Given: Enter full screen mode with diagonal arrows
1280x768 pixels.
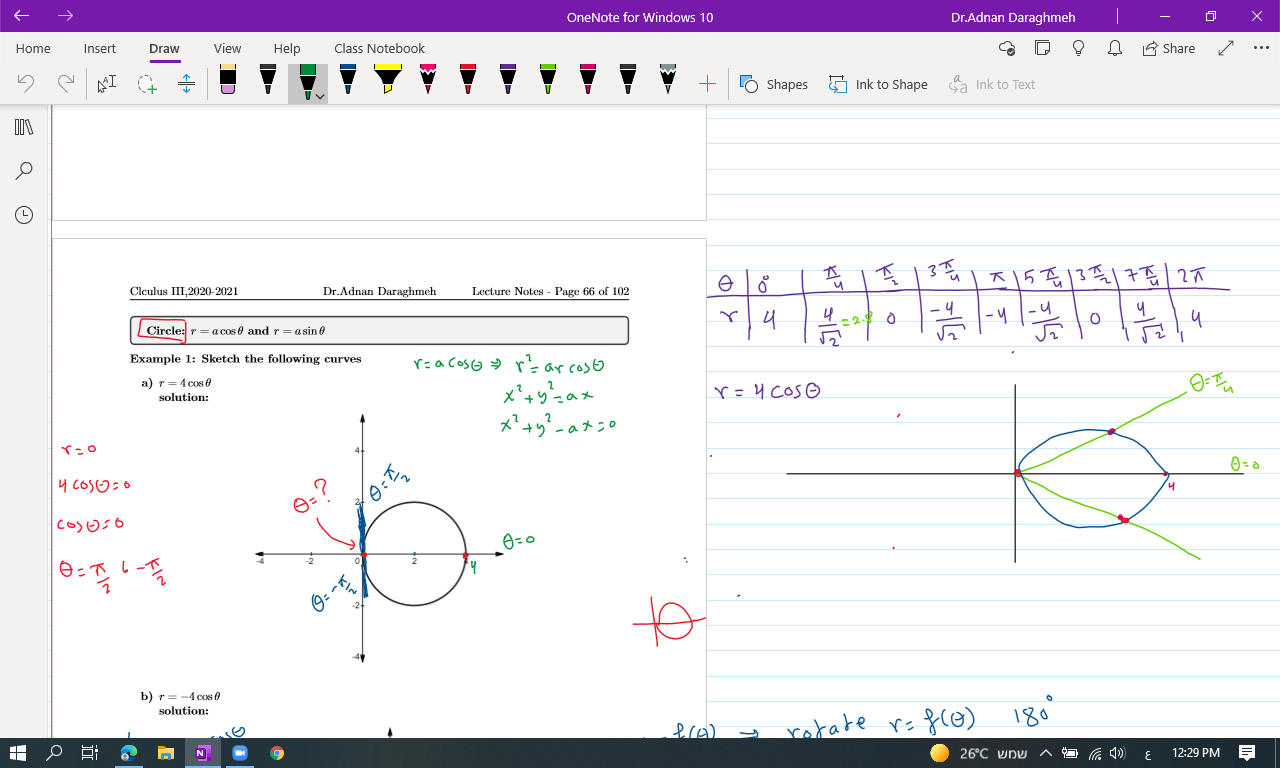Looking at the screenshot, I should coord(1227,48).
